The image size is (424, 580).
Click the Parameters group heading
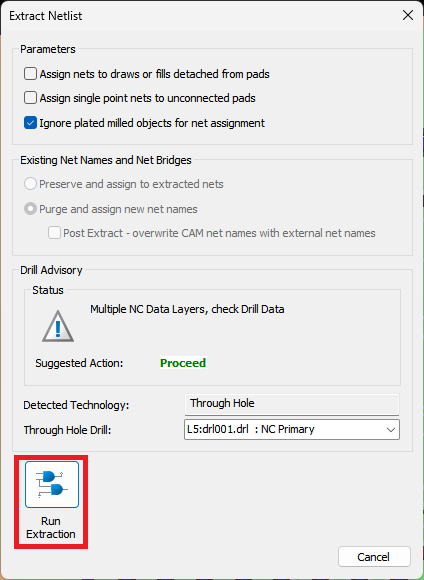[x=48, y=49]
